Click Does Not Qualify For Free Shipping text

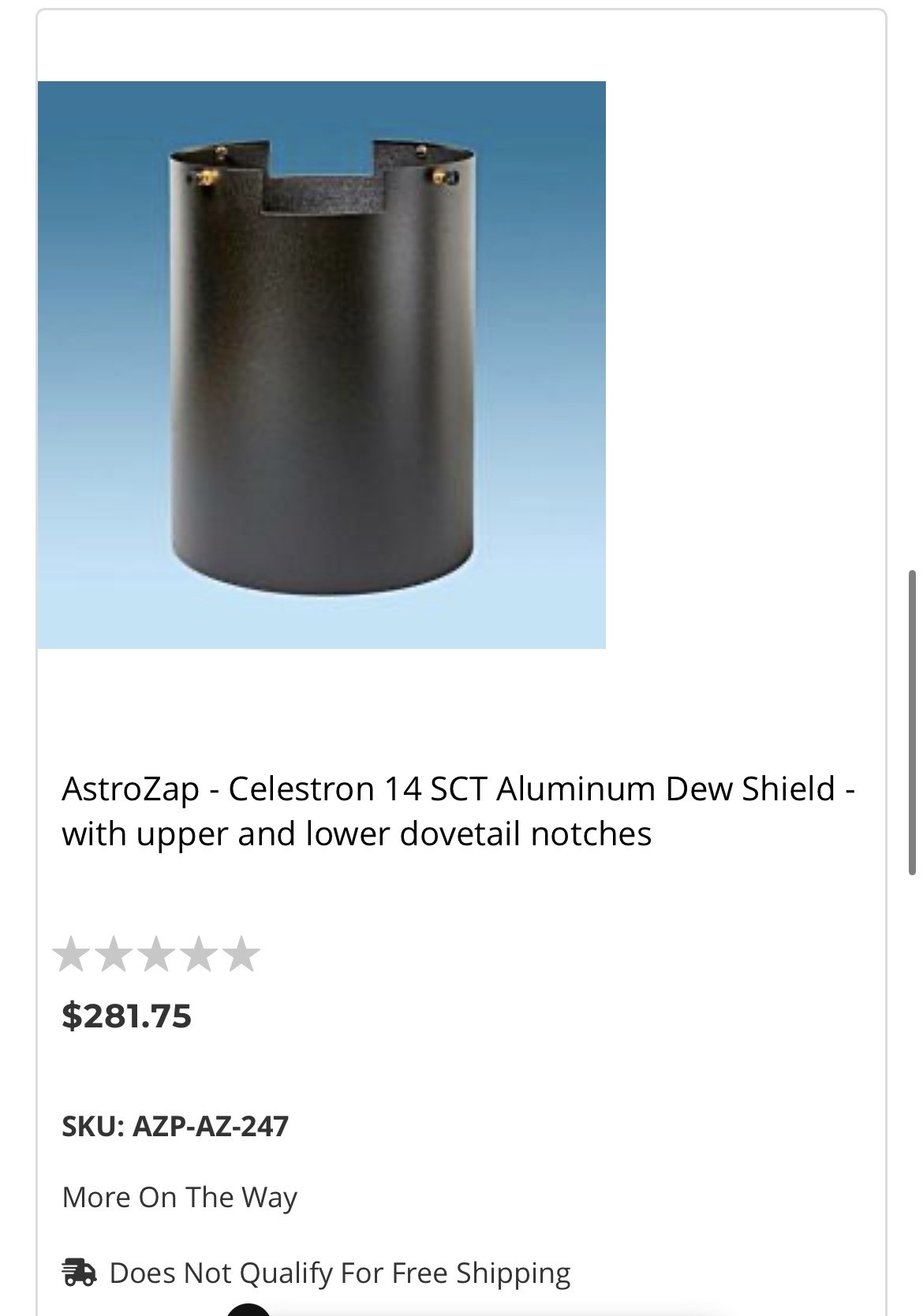pyautogui.click(x=339, y=1273)
